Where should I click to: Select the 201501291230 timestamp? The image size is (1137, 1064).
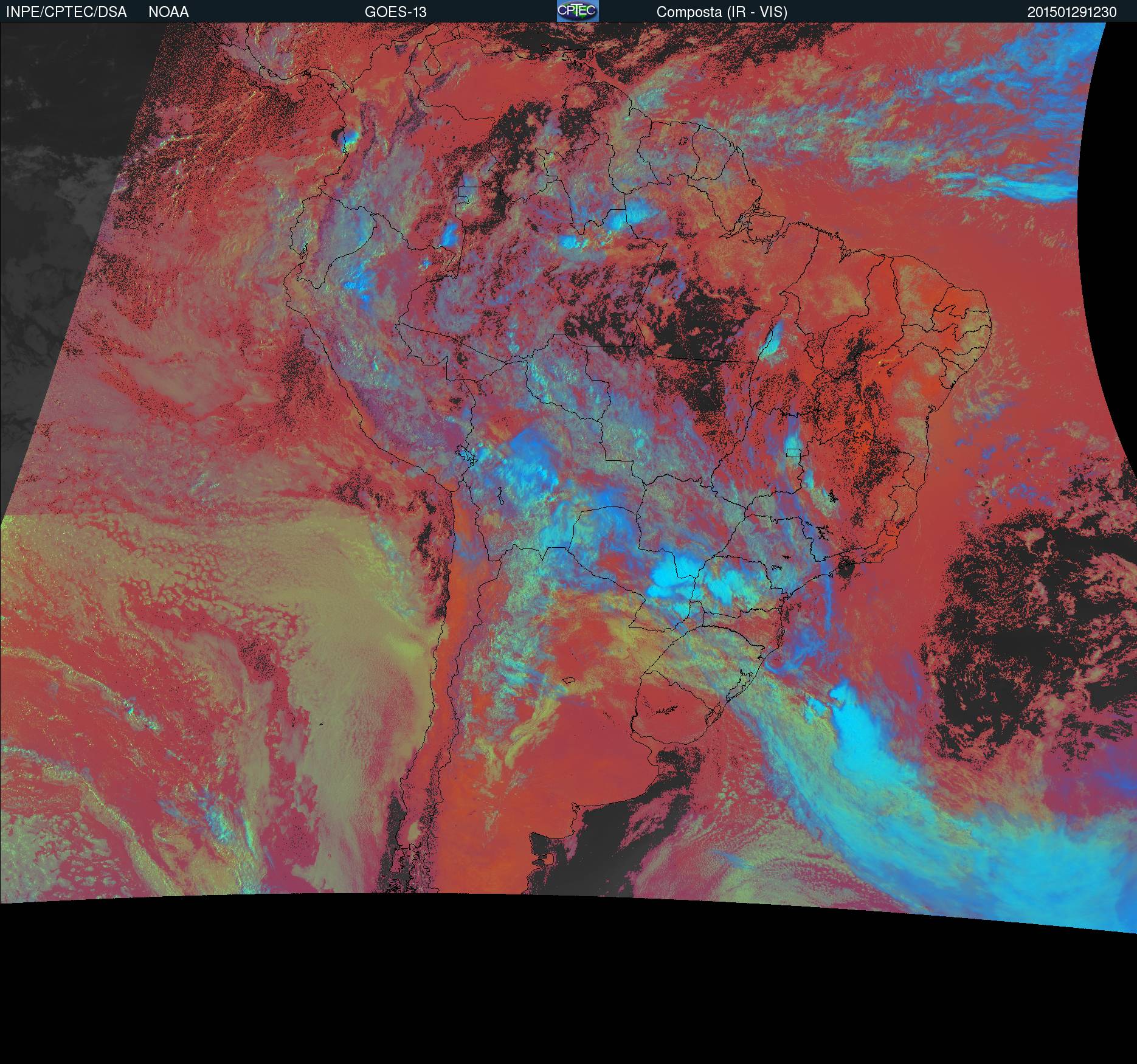point(1072,12)
